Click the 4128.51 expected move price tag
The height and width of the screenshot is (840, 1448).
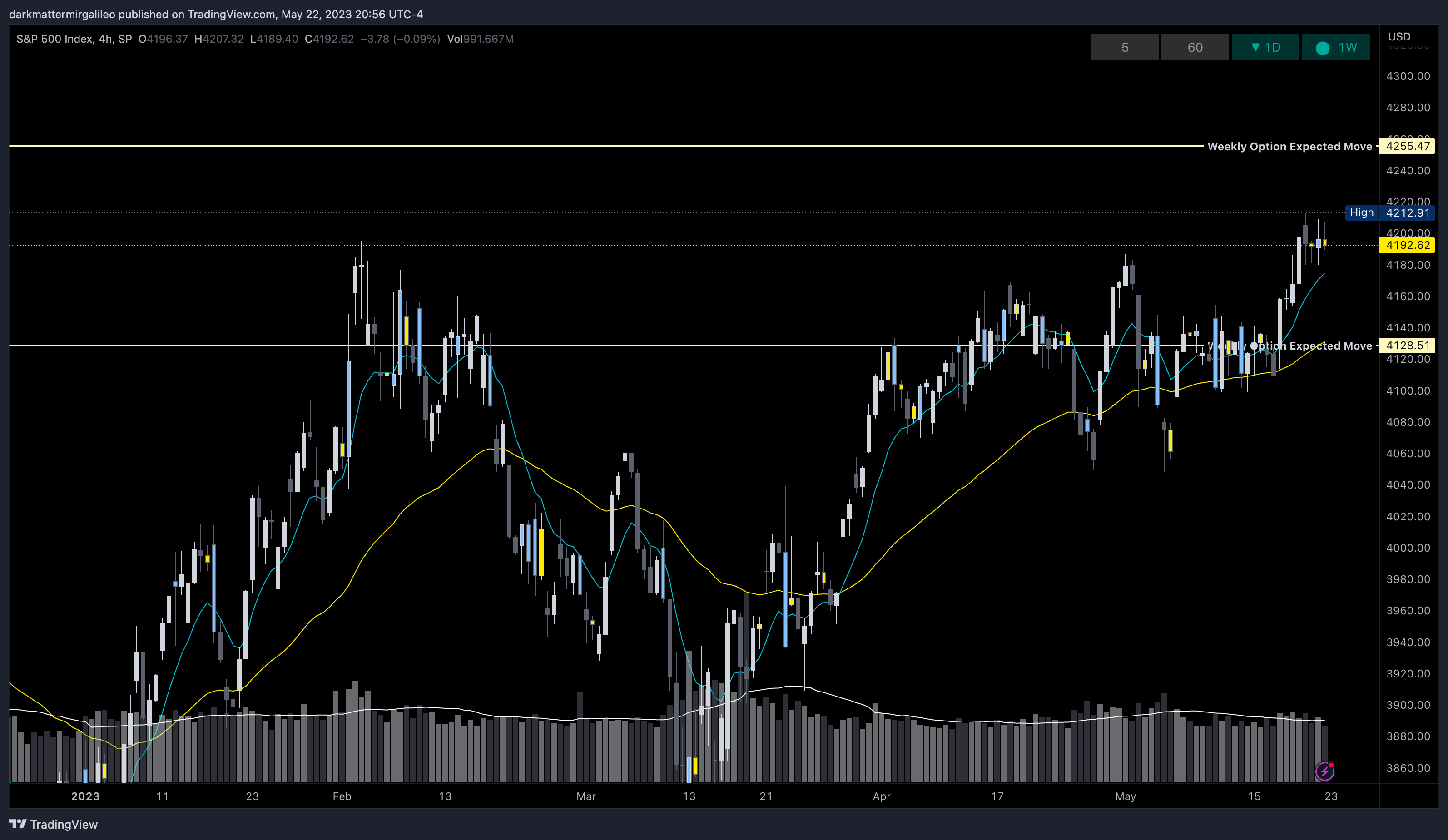(1407, 345)
